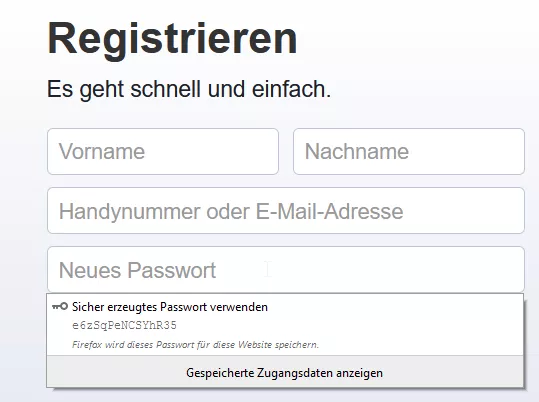Click the Firefox password saving note

pyautogui.click(x=195, y=345)
